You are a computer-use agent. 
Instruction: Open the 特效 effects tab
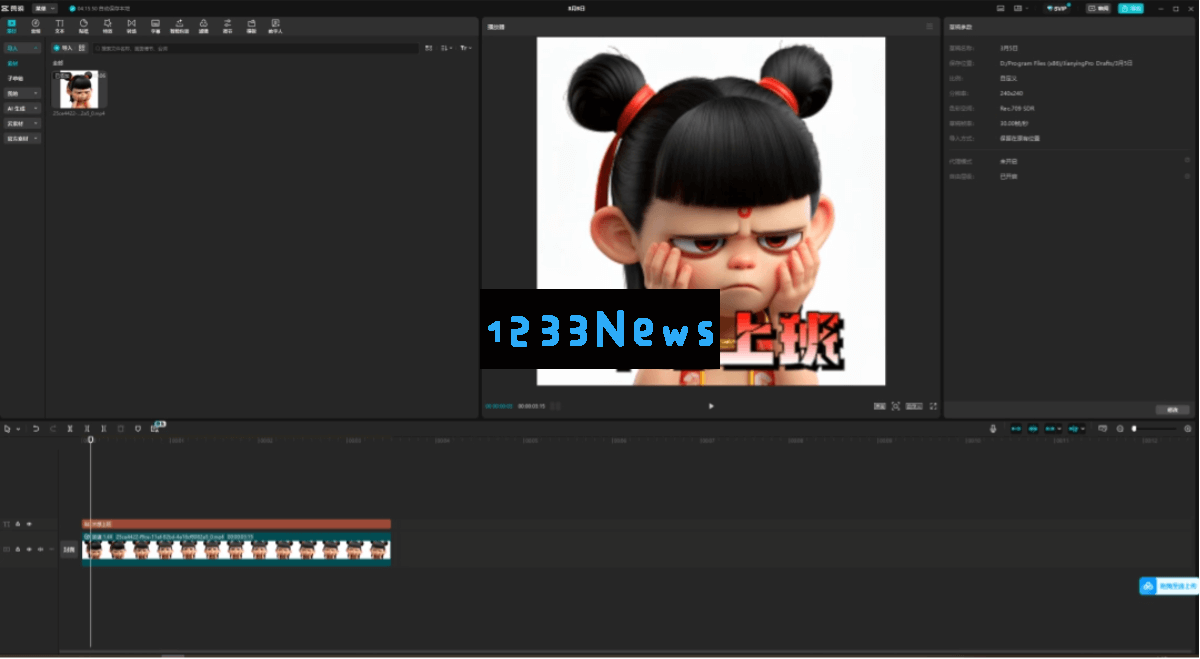[108, 26]
